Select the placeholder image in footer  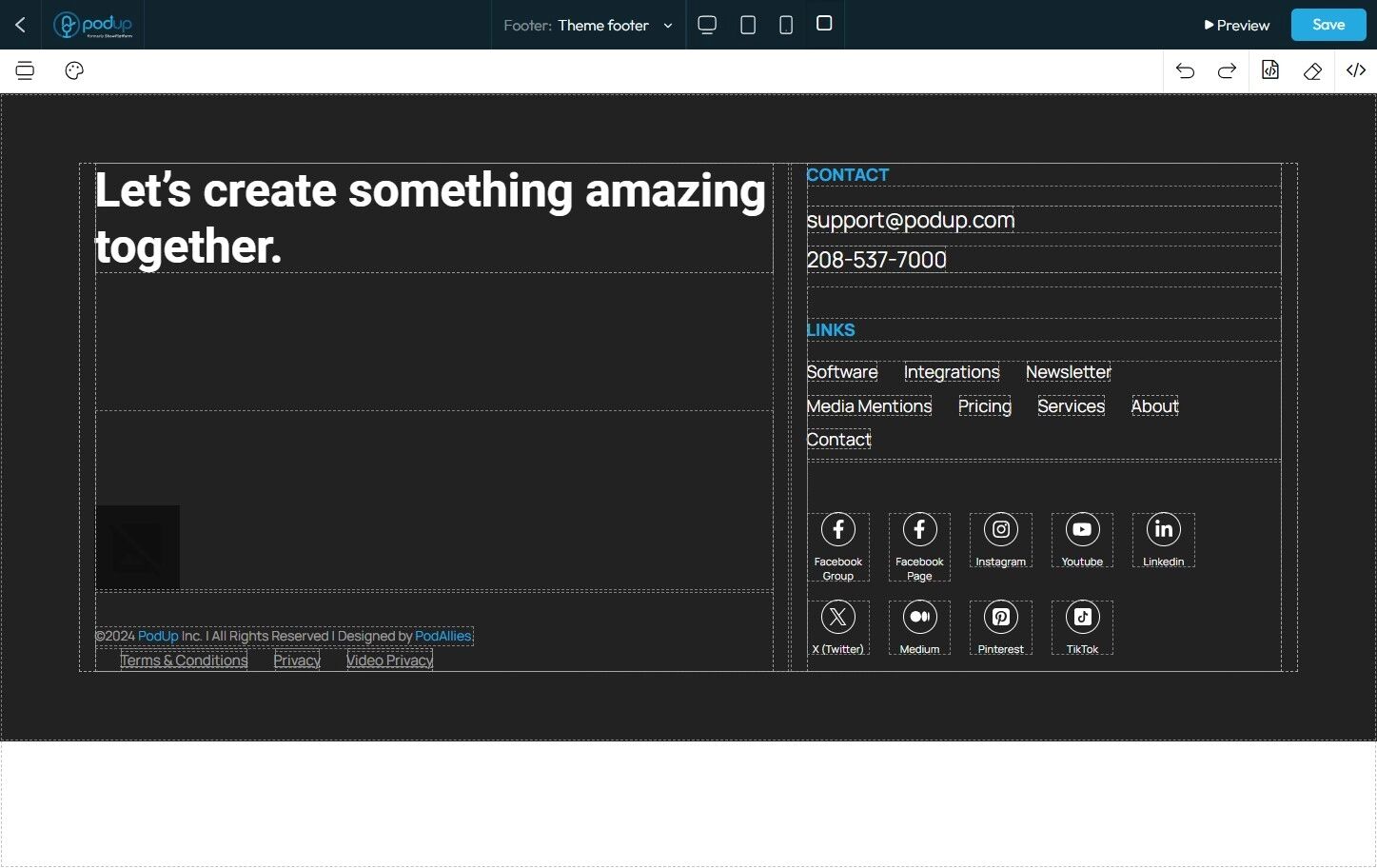pyautogui.click(x=138, y=546)
